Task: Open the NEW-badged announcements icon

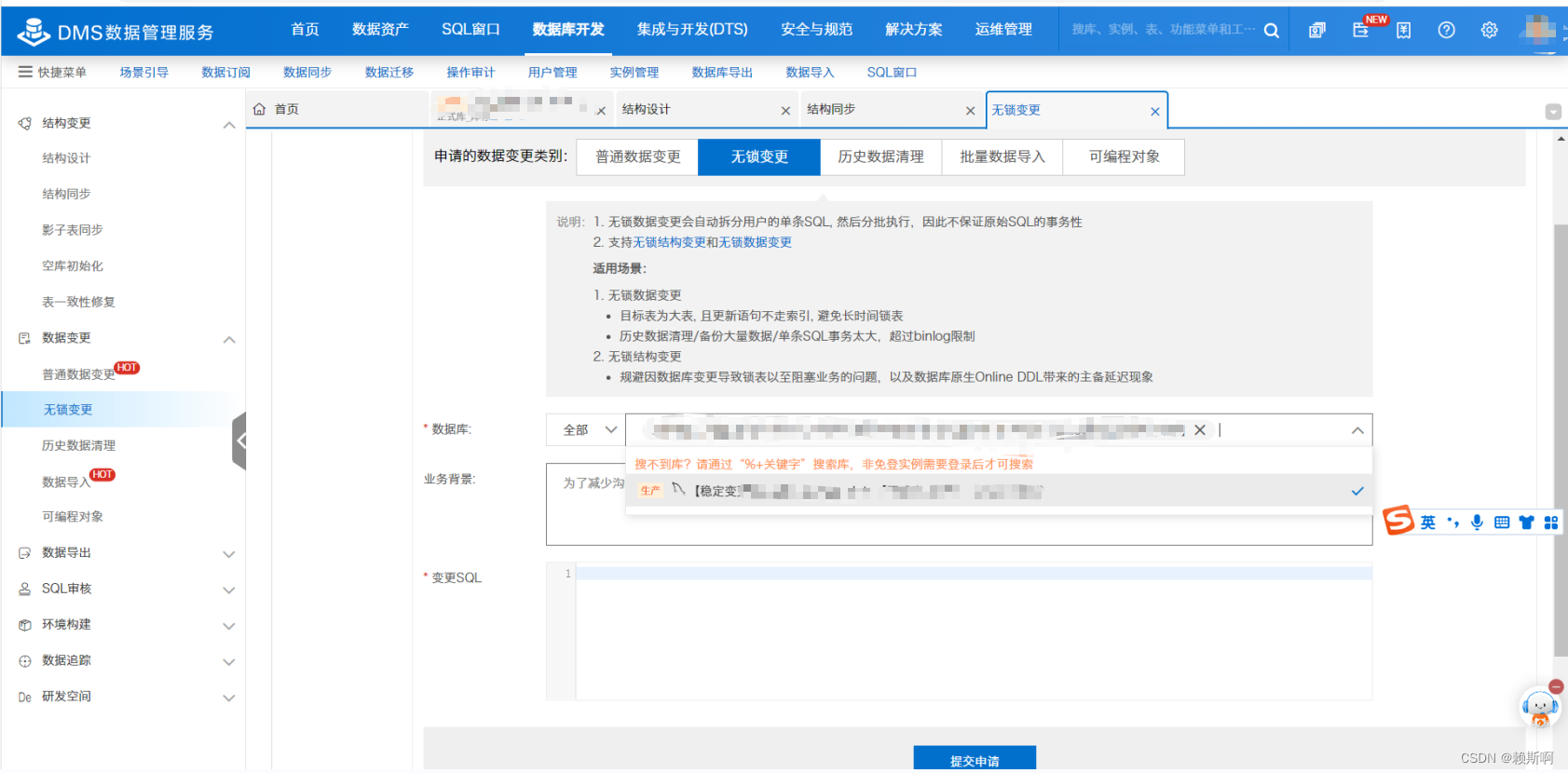Action: (1361, 30)
